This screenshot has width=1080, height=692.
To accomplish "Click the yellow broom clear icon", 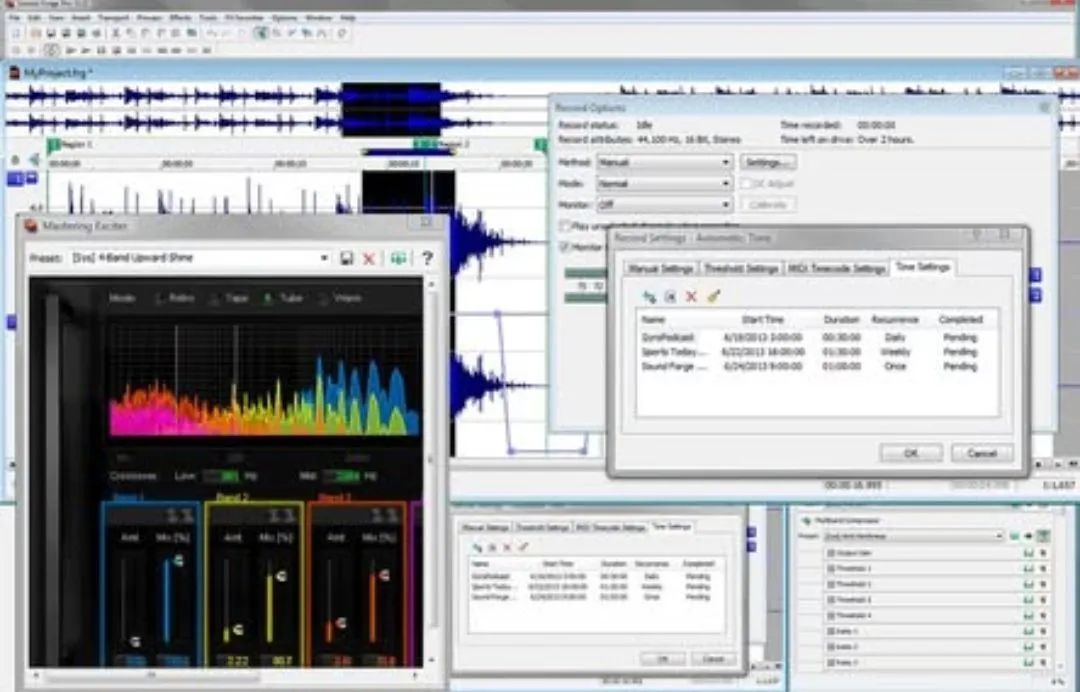I will tap(713, 297).
